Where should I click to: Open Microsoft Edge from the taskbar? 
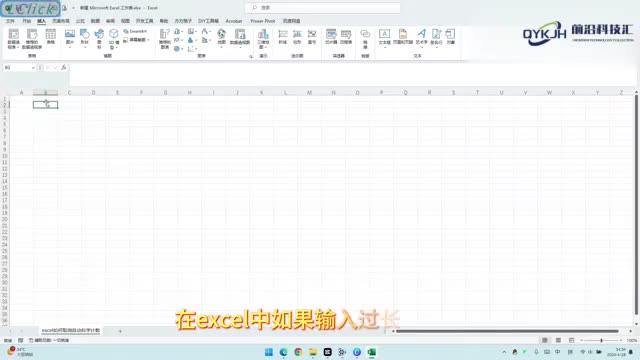coord(283,352)
